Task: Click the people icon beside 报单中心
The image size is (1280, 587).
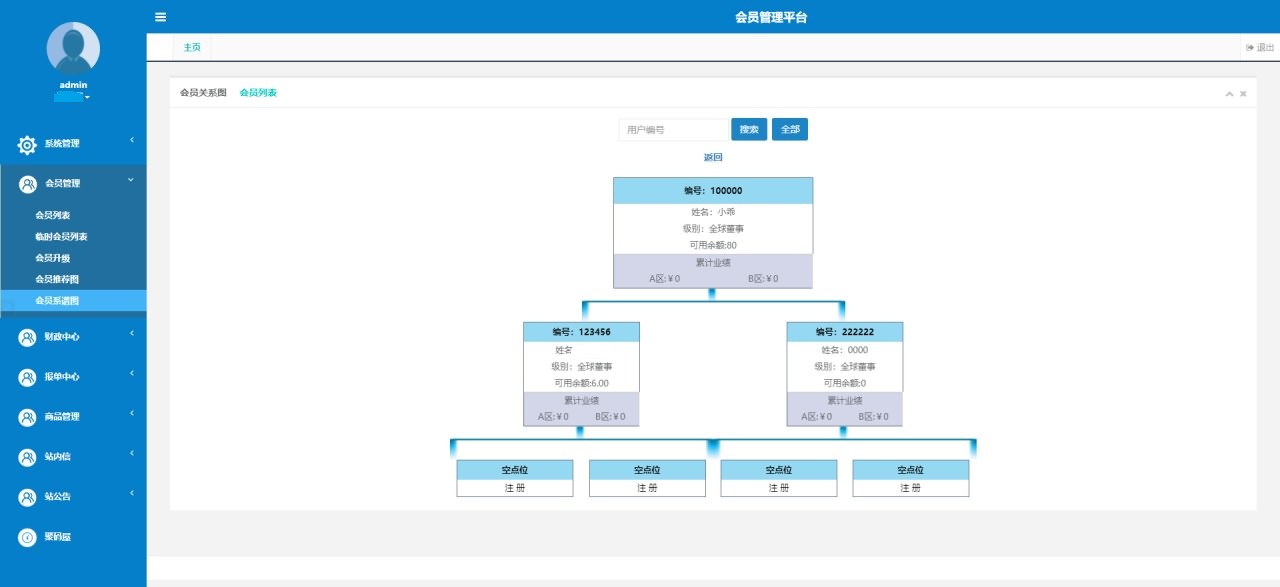Action: coord(27,377)
